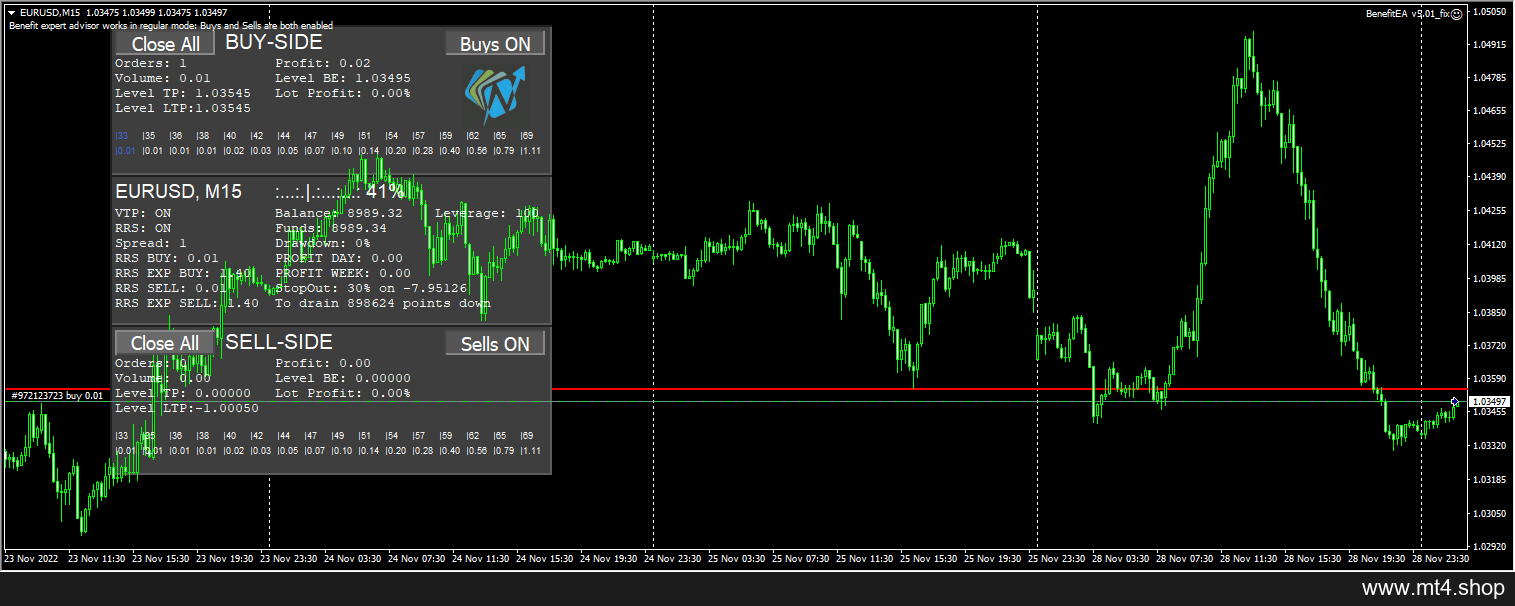Click the RRS: ON status line

point(143,228)
